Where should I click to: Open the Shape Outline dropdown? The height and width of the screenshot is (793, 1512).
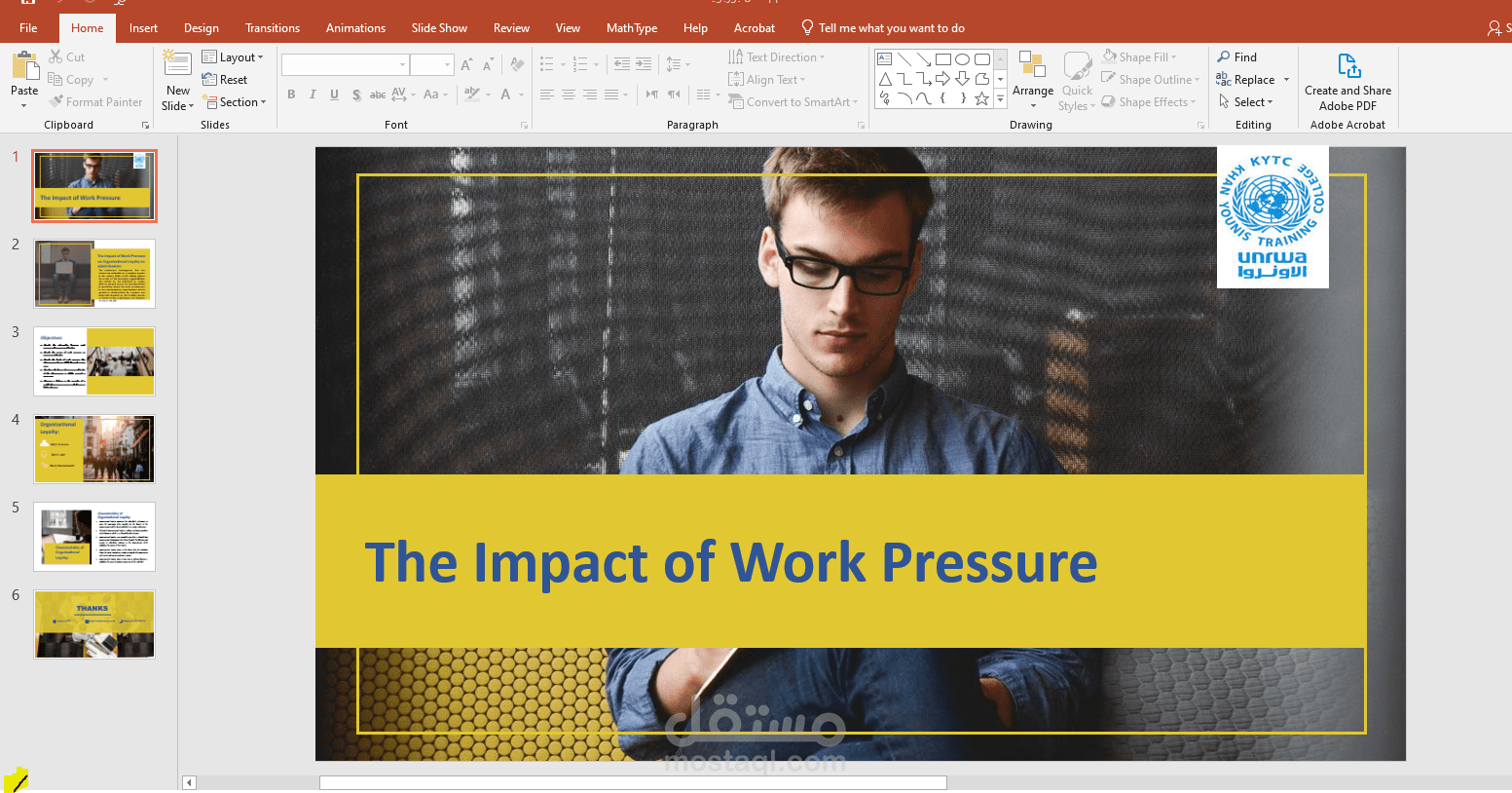1151,80
